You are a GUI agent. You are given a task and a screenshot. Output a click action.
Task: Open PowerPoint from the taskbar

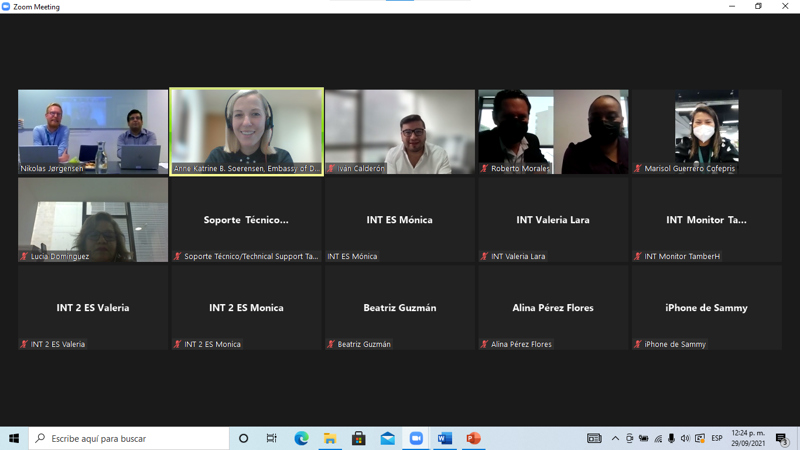pos(474,438)
